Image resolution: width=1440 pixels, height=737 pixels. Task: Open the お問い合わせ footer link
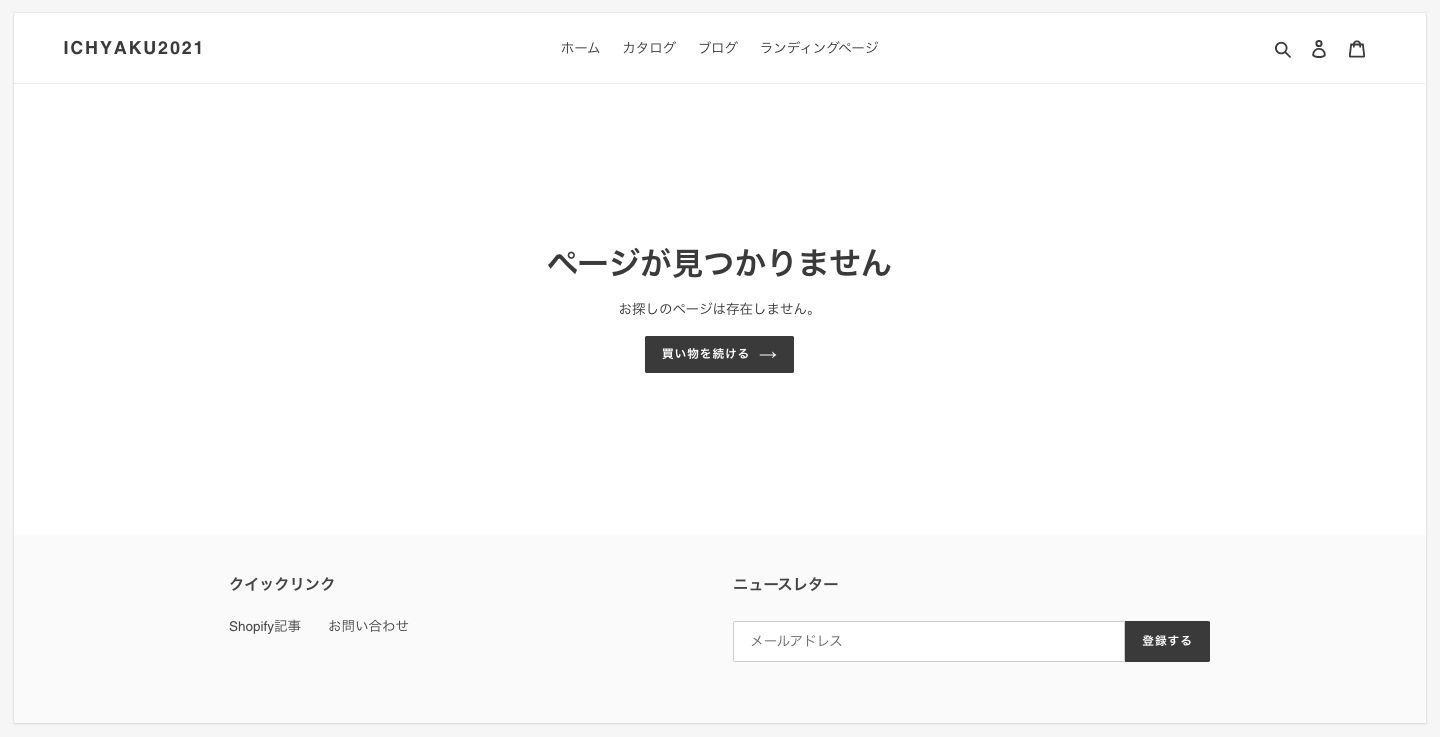[368, 626]
